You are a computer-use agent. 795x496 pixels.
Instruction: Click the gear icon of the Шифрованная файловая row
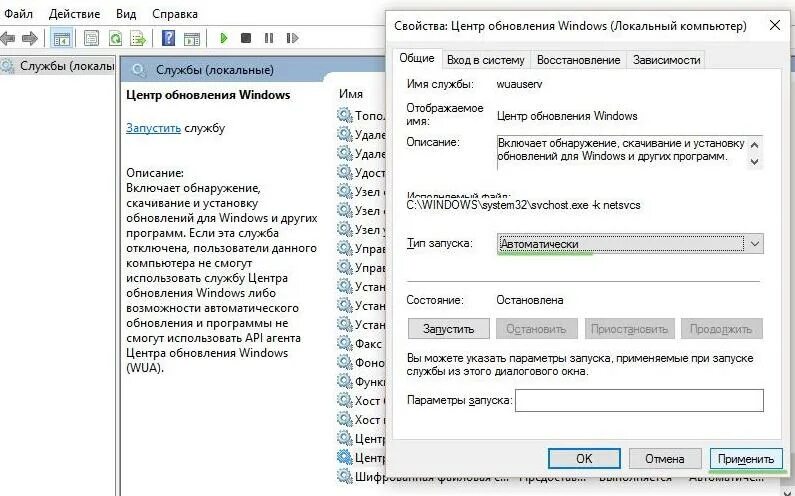345,476
